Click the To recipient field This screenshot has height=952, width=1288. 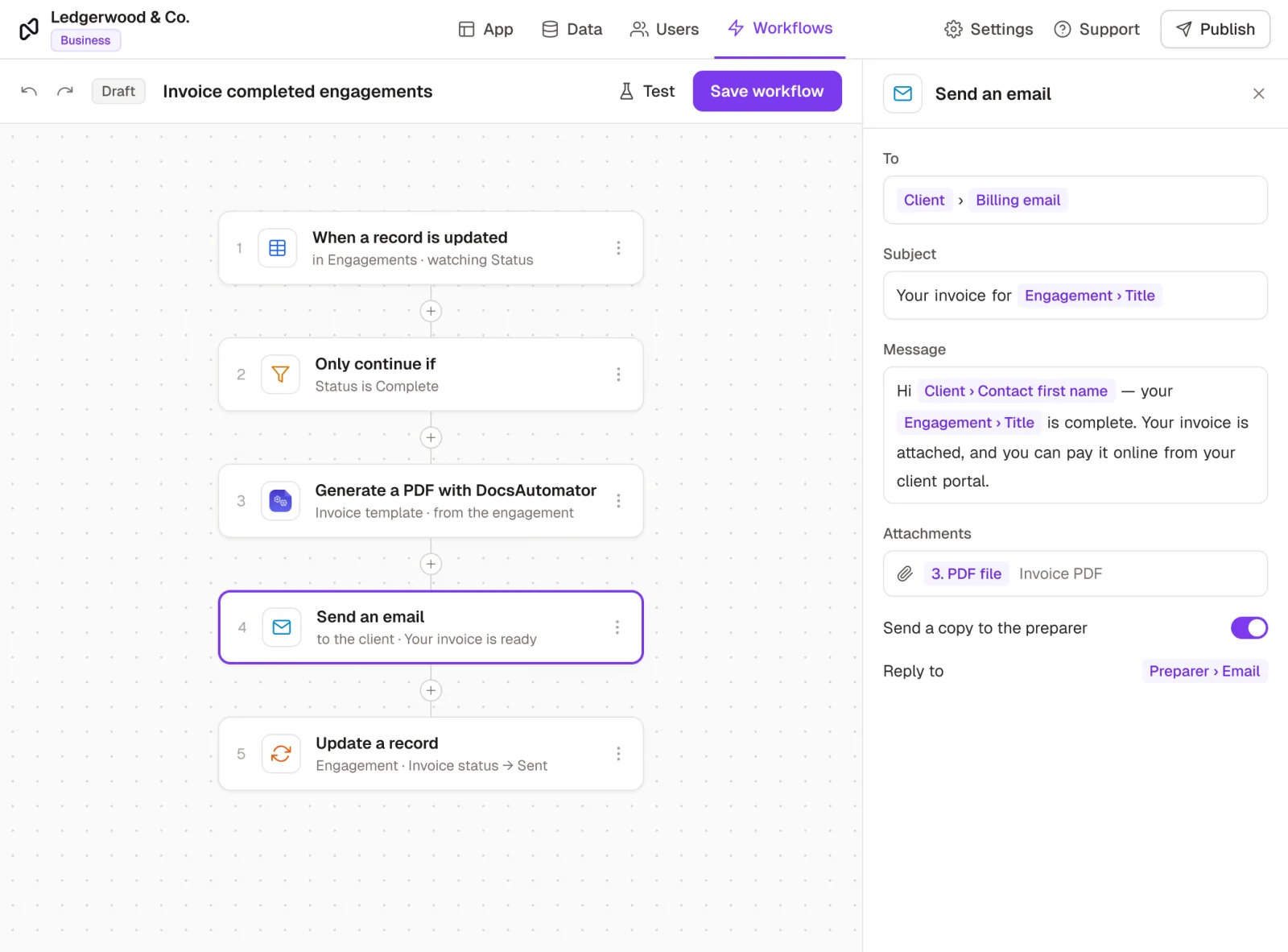[x=1075, y=200]
